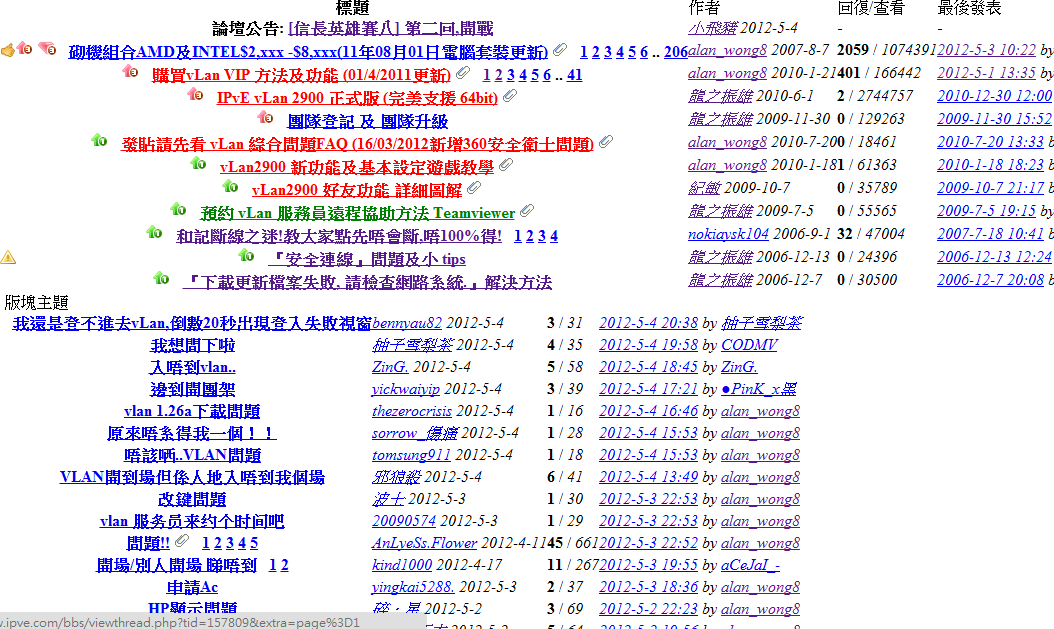Open vLan 綜合問題FAQ thread
The height and width of the screenshot is (629, 1054).
click(x=357, y=144)
